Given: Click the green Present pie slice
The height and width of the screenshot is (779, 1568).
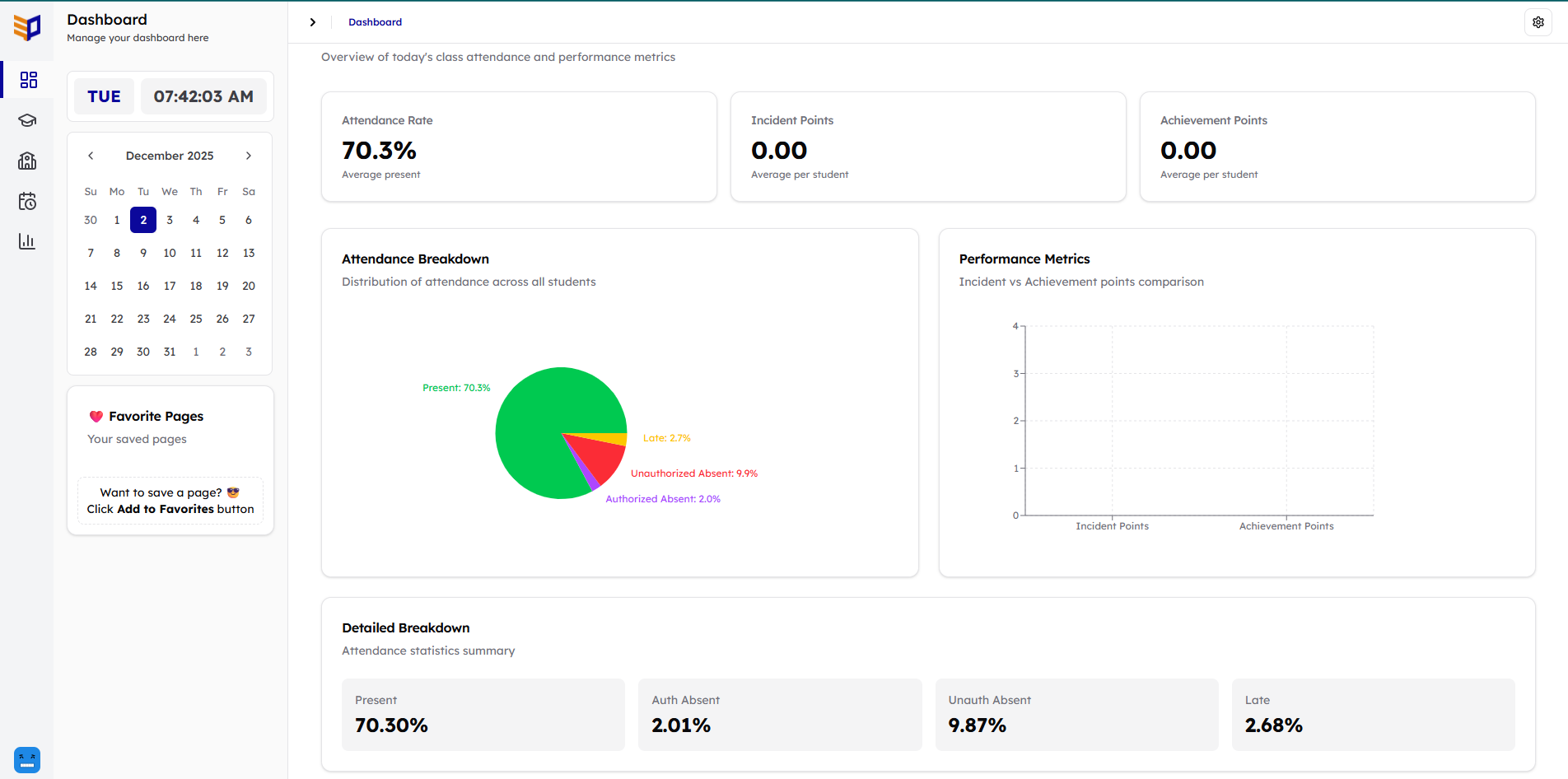Looking at the screenshot, I should point(535,420).
